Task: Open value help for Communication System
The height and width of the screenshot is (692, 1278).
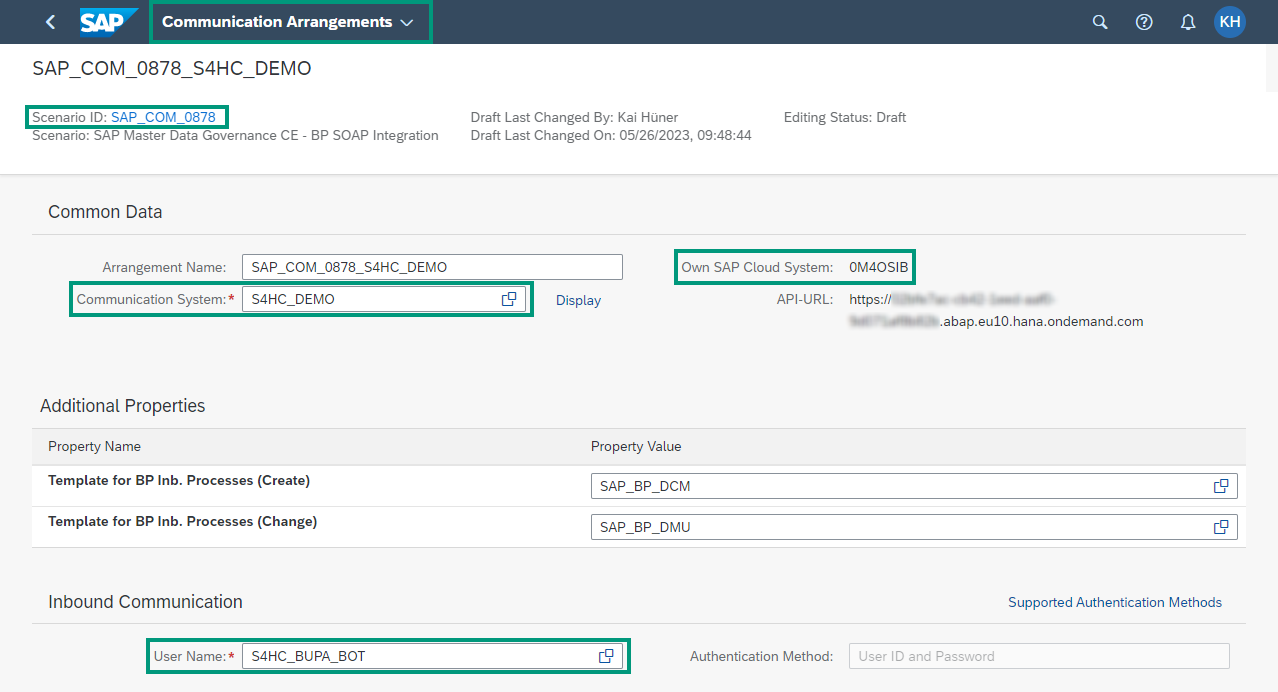Action: tap(509, 298)
